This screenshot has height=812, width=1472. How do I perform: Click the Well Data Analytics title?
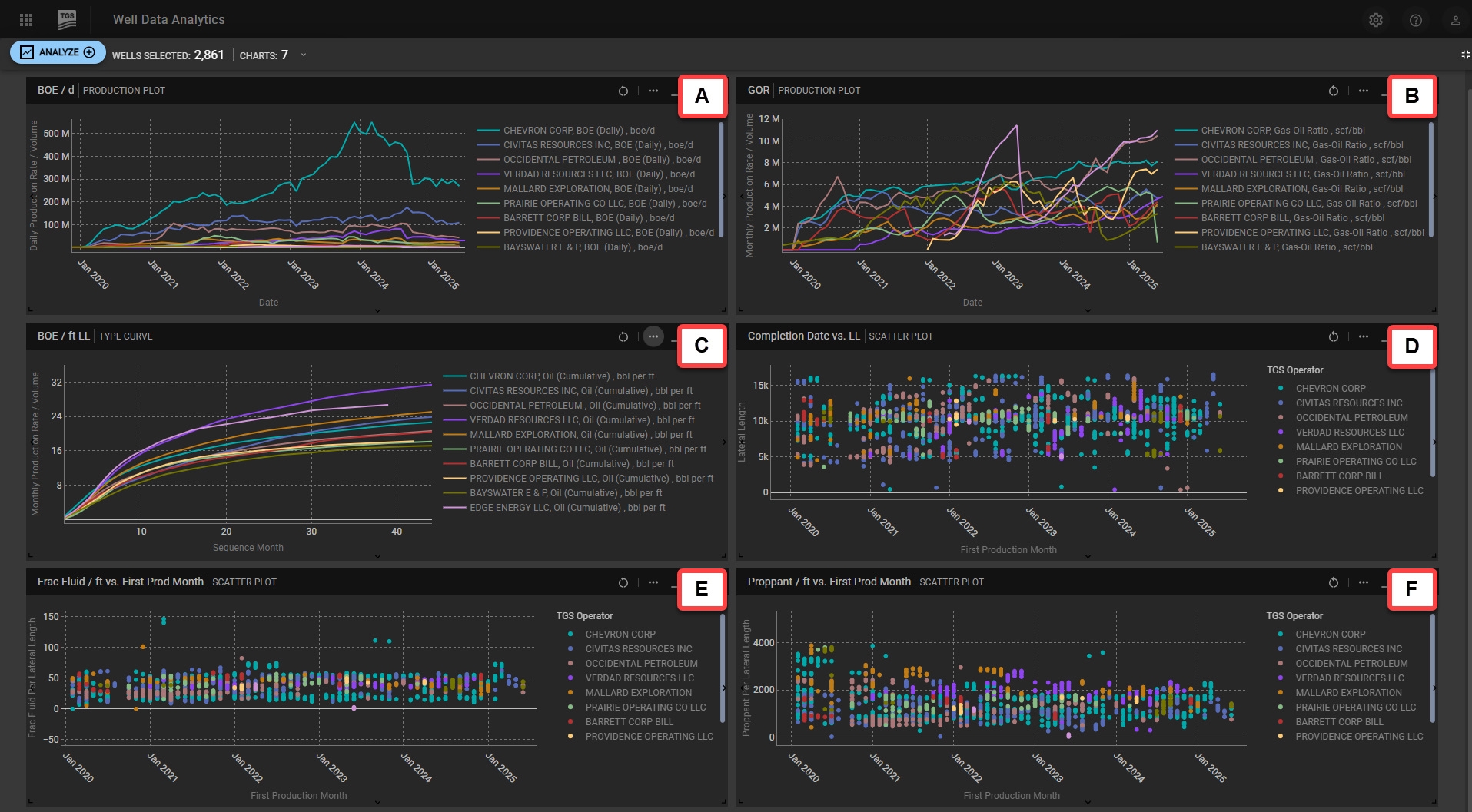pos(168,20)
